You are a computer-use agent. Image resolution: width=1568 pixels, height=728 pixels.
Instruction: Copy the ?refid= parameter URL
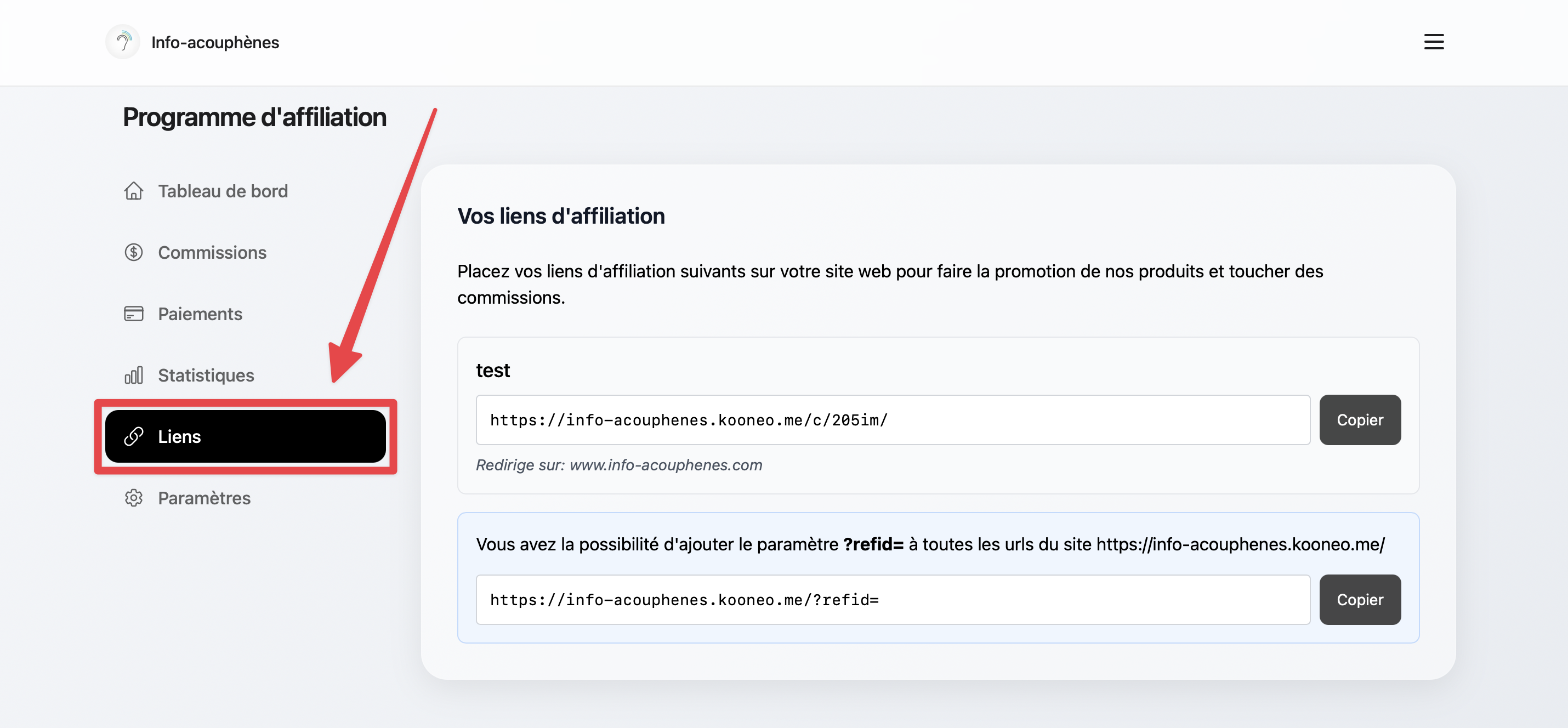tap(1360, 600)
